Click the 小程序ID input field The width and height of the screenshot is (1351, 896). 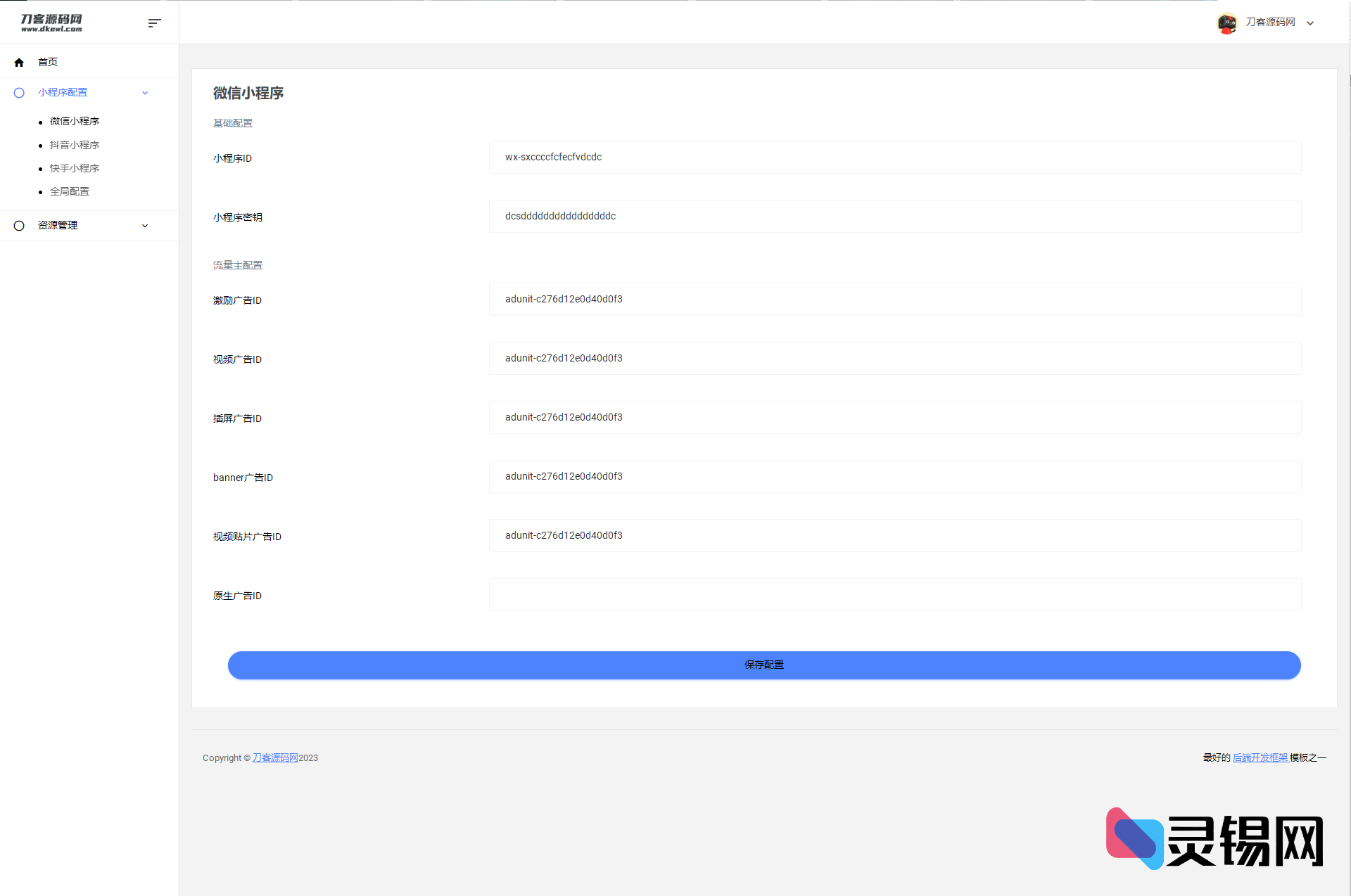(895, 158)
